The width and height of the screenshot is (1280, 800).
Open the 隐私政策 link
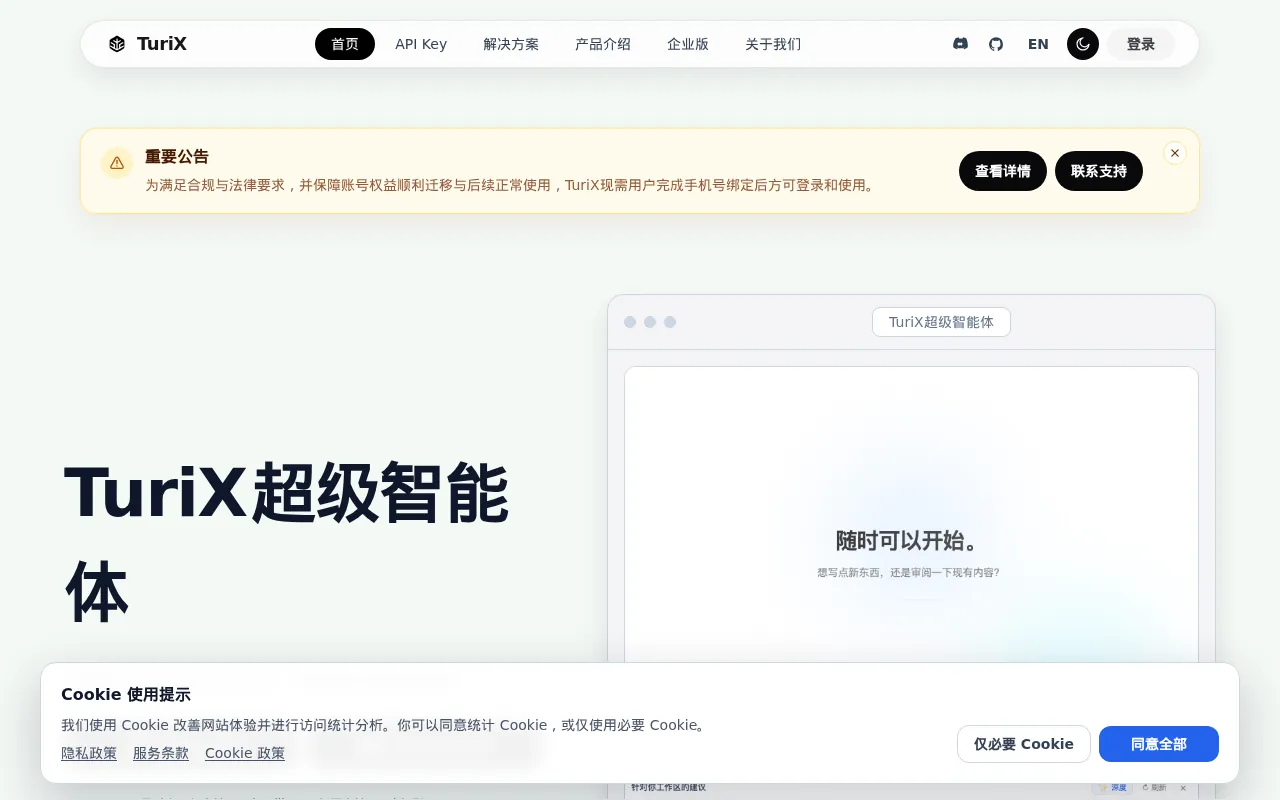(89, 753)
